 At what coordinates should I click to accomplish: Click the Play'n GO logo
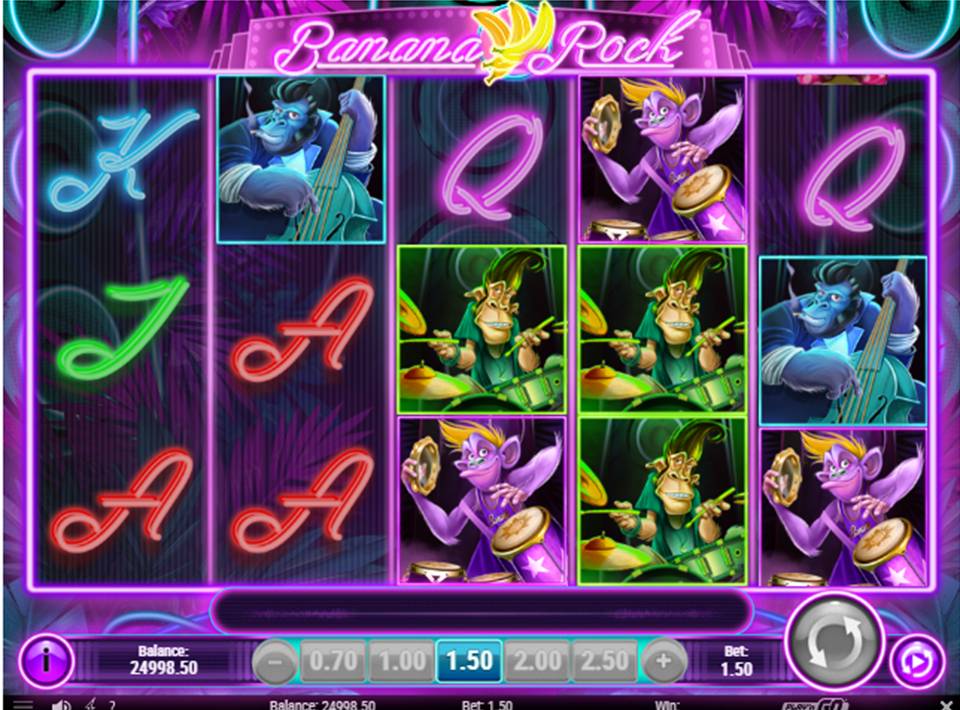pyautogui.click(x=815, y=704)
